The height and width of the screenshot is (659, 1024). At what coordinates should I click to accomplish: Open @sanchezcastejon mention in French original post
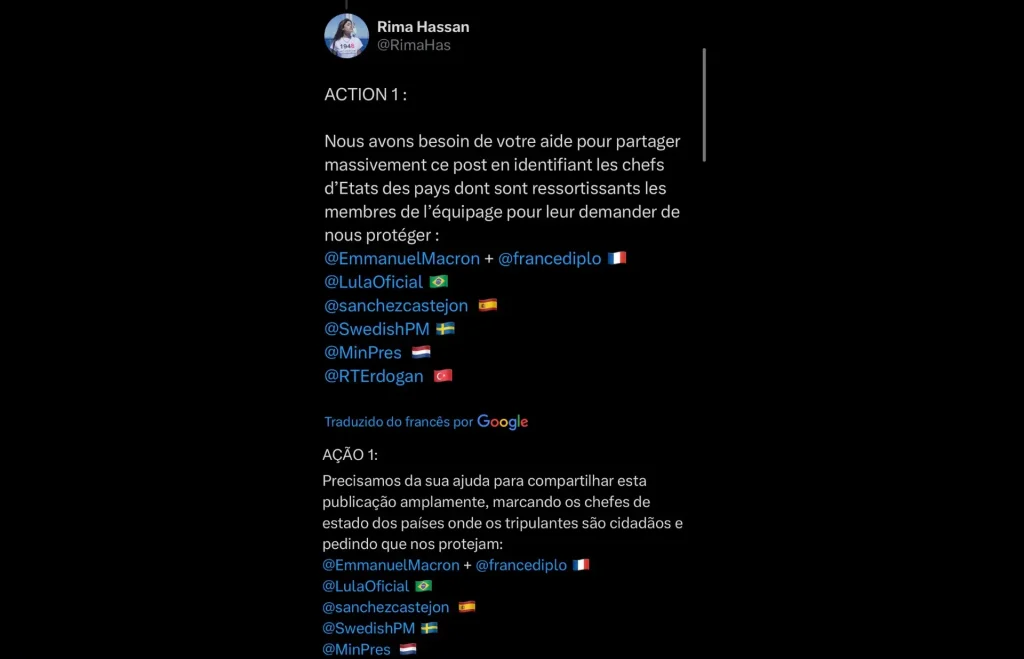(x=396, y=305)
